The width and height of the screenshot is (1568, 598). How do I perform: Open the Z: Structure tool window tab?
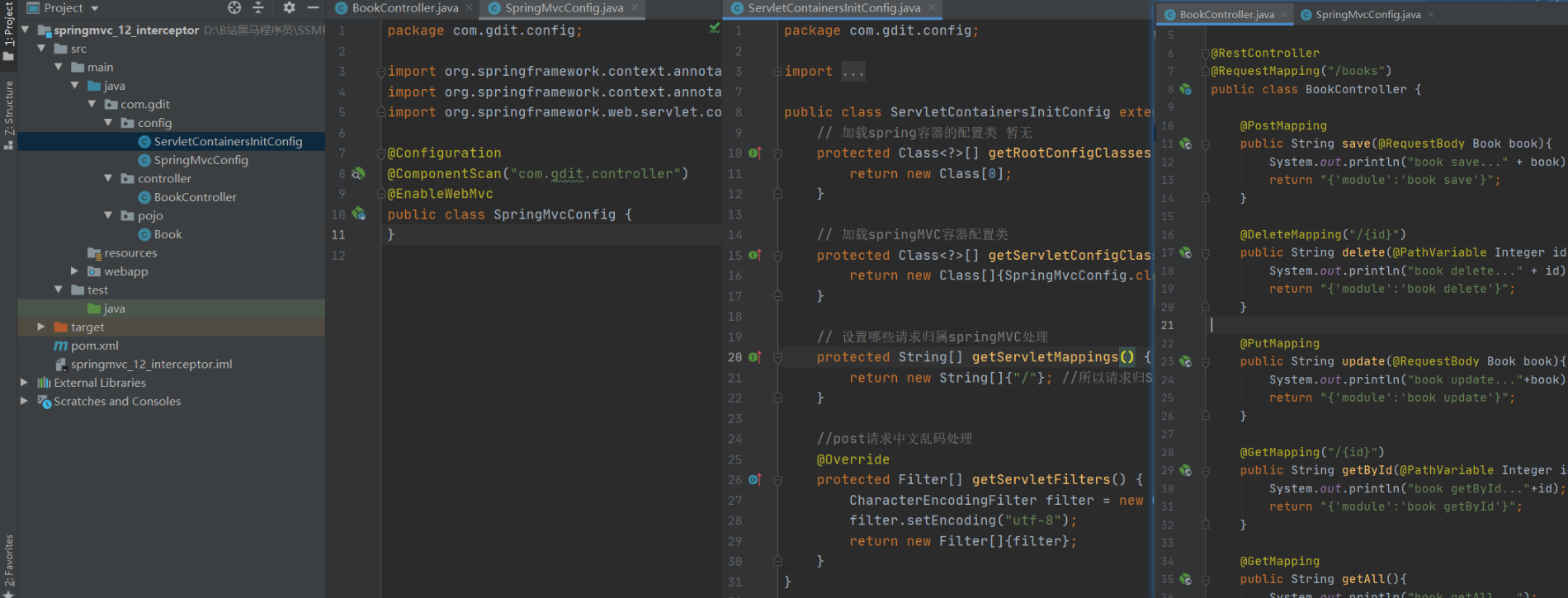click(8, 115)
